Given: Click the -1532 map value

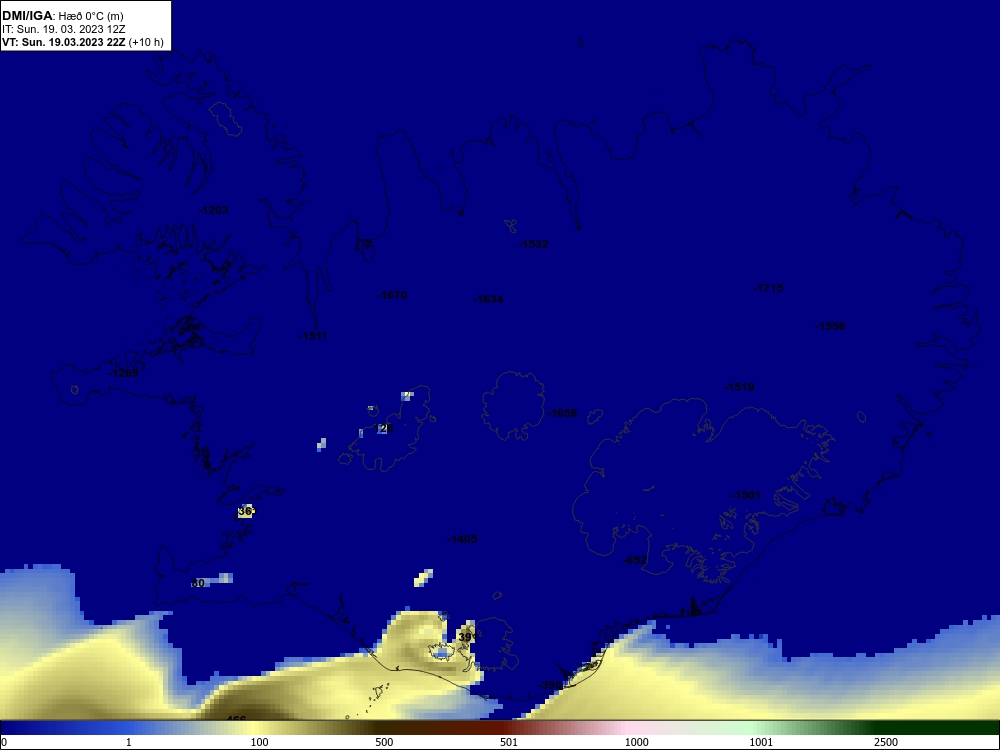Looking at the screenshot, I should tap(533, 244).
